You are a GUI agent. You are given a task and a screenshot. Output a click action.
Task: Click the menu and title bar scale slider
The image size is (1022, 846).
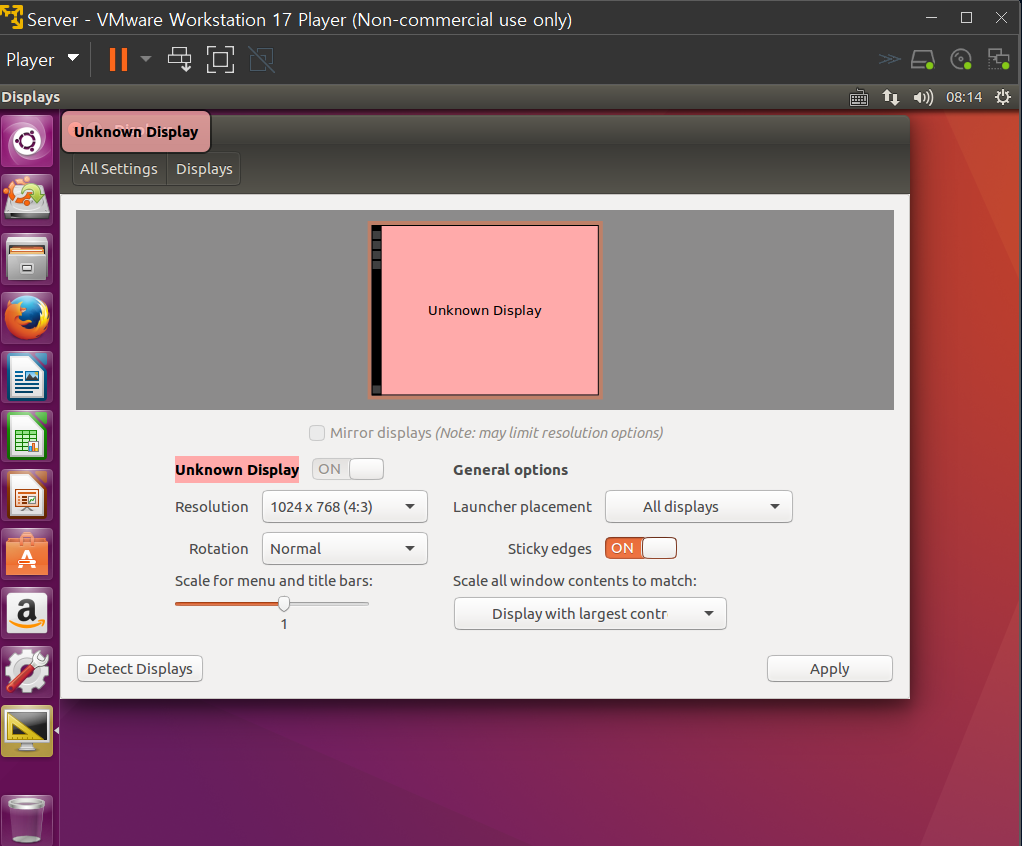click(x=284, y=604)
